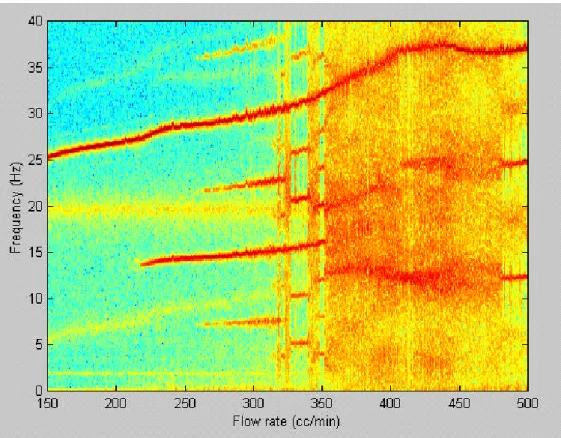Click the y-axis tick label 40
Screen dimensions: 561x438
pos(35,21)
